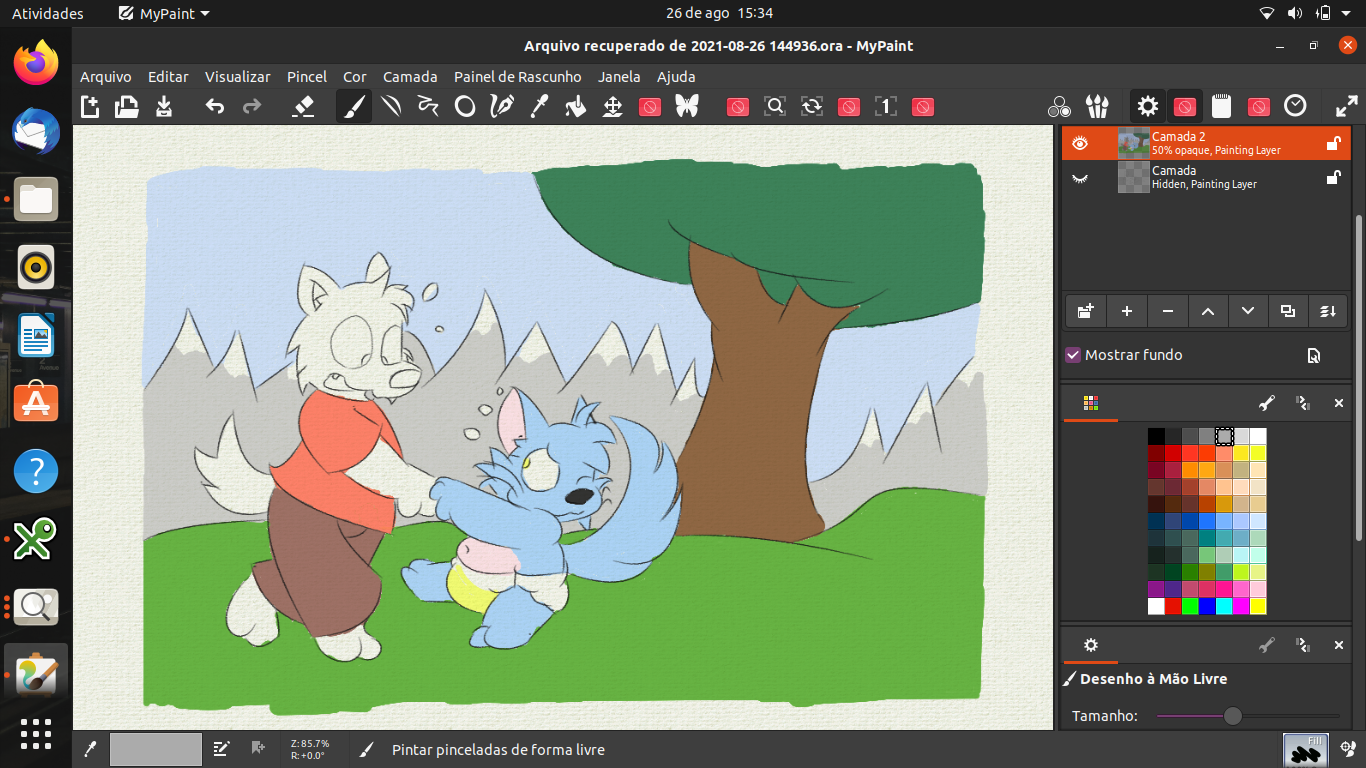This screenshot has width=1366, height=768.
Task: Close the Desenho à Mão Livre options panel
Action: click(x=1339, y=645)
